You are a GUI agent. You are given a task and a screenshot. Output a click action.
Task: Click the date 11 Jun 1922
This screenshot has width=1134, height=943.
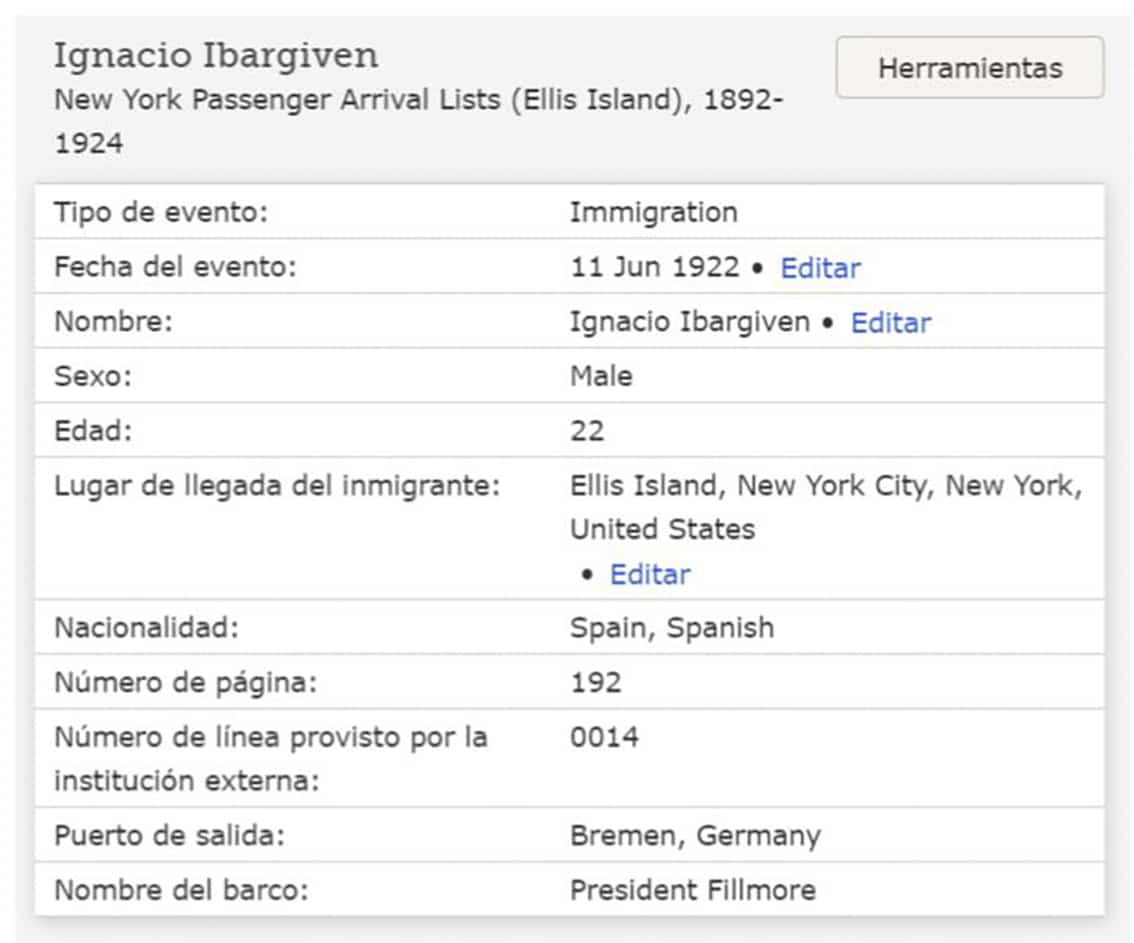[654, 268]
